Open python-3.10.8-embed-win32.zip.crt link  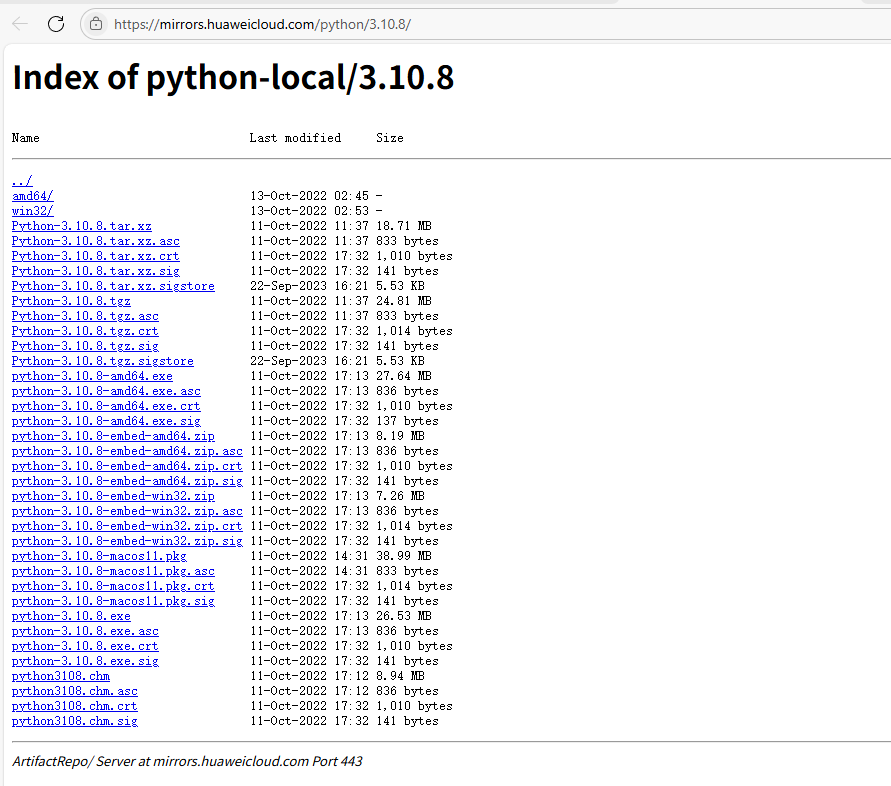(127, 526)
